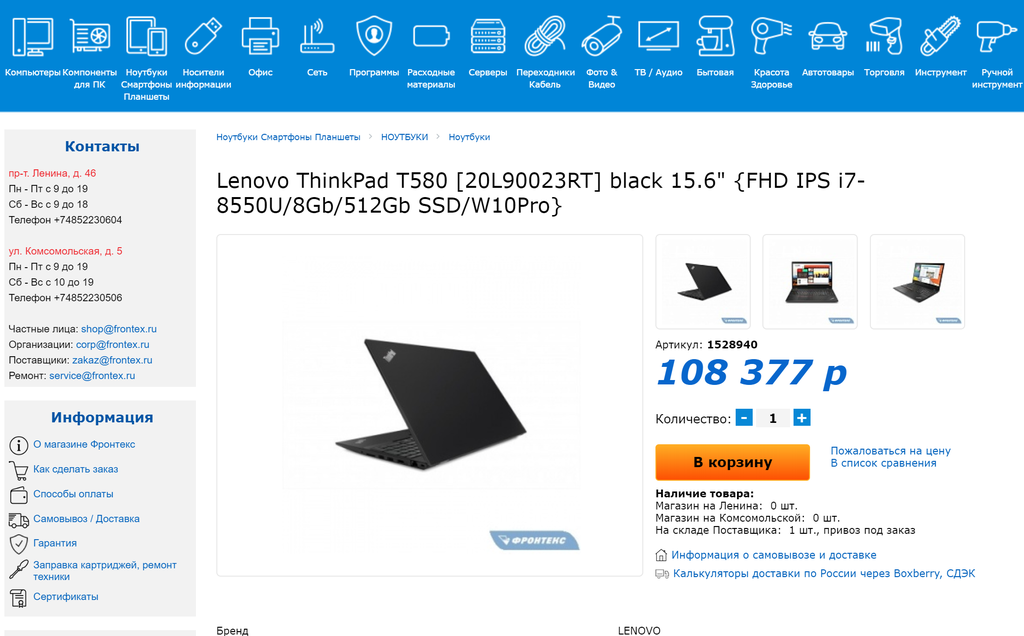Screen dimensions: 1024x636
Task: Open the Фото & Видео camera icon
Action: 601,36
